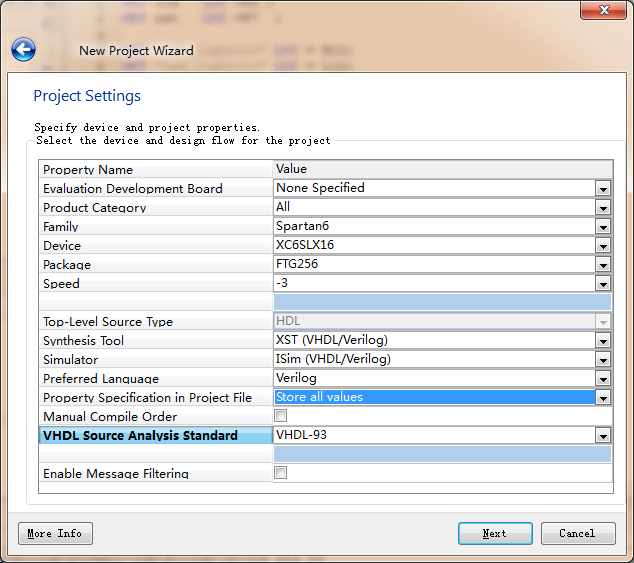The width and height of the screenshot is (634, 563).
Task: Click the blue back arrow icon
Action: click(x=23, y=49)
